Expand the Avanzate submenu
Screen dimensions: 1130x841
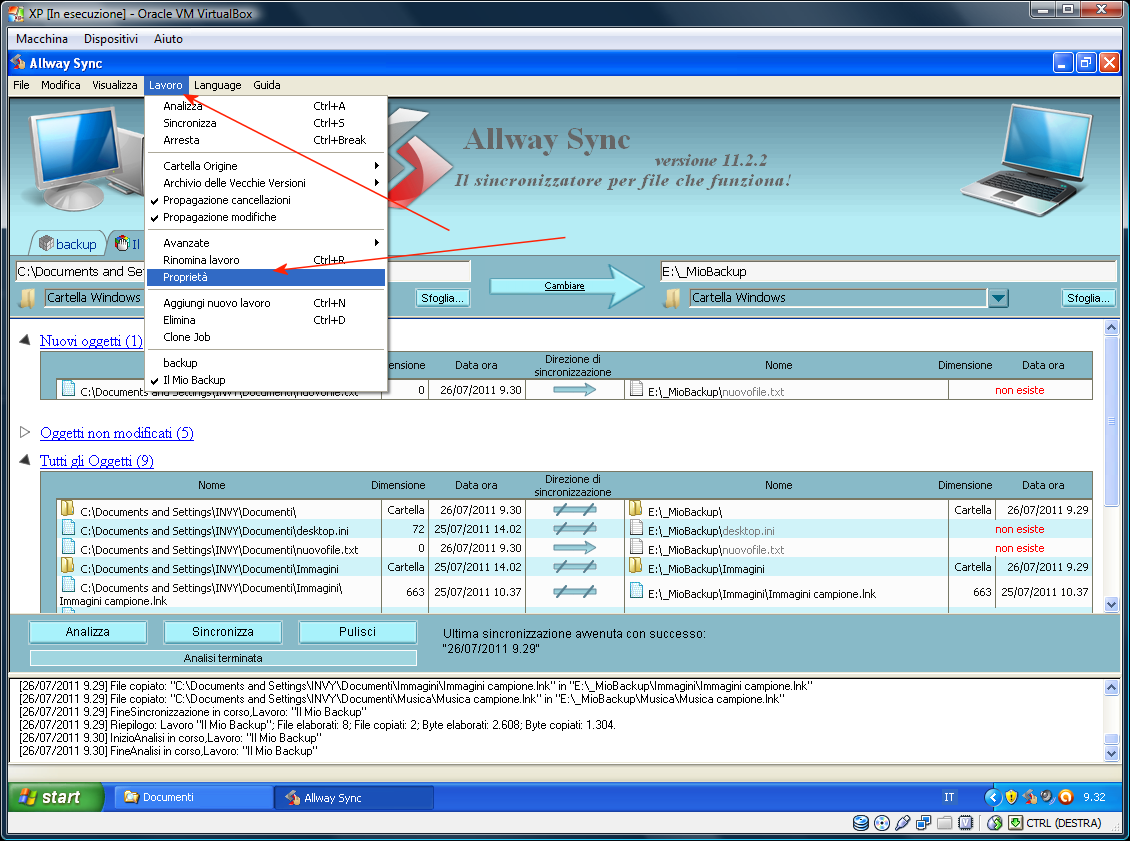click(266, 243)
